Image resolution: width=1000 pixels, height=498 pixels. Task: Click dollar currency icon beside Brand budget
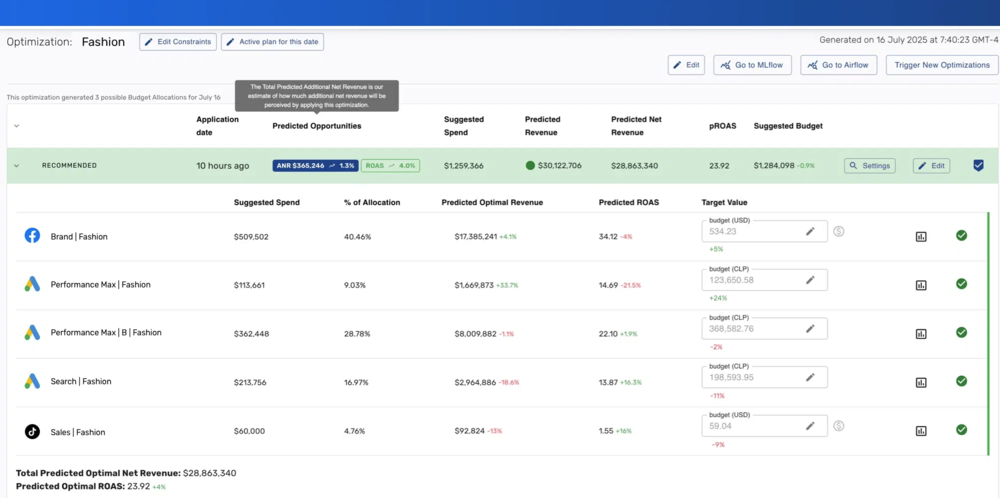coord(839,231)
